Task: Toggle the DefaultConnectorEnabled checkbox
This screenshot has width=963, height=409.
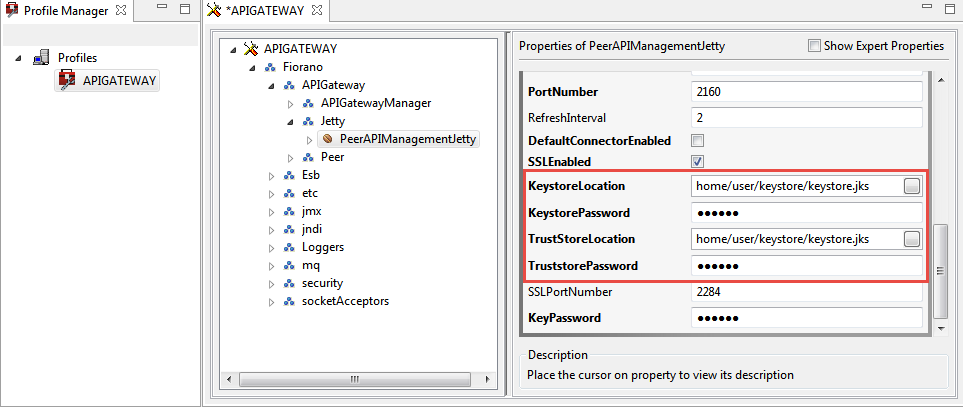Action: tap(697, 141)
